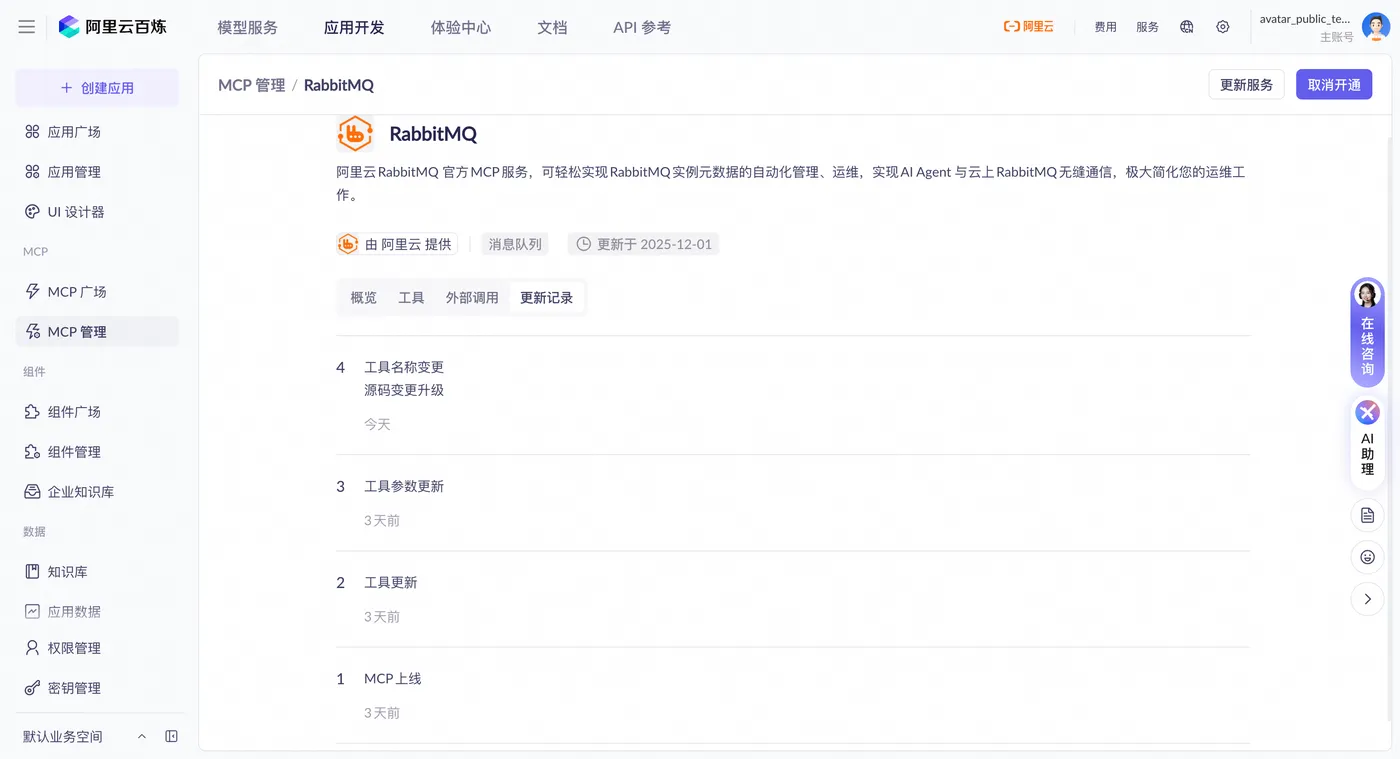Click the user avatar picture
This screenshot has height=759, width=1400.
tap(1376, 27)
